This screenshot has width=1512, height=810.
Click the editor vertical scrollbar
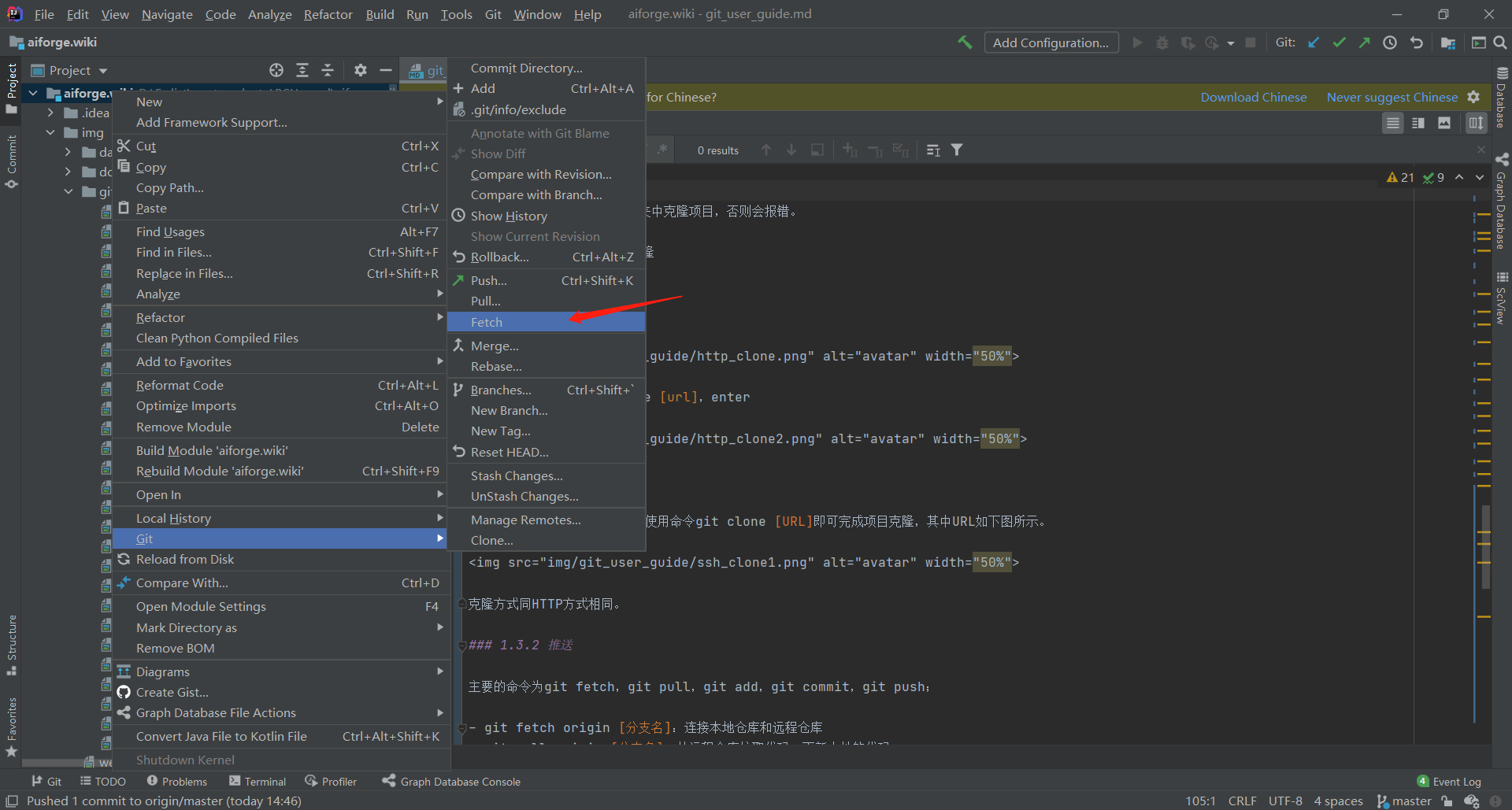[x=1485, y=547]
